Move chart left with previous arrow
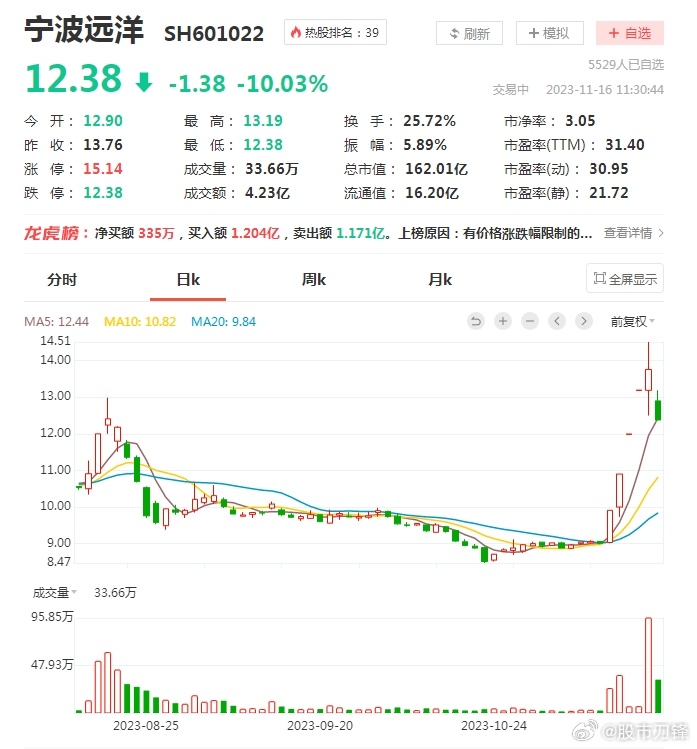 (557, 321)
